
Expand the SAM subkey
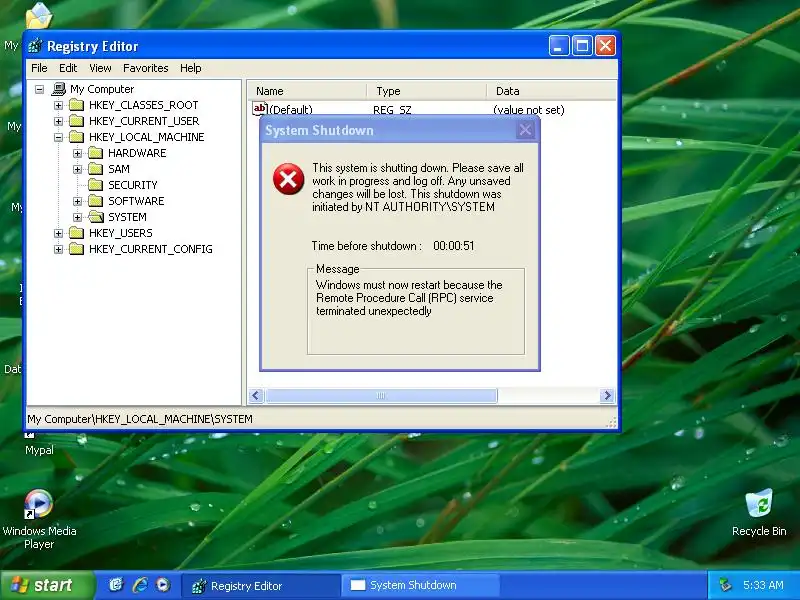pos(78,169)
